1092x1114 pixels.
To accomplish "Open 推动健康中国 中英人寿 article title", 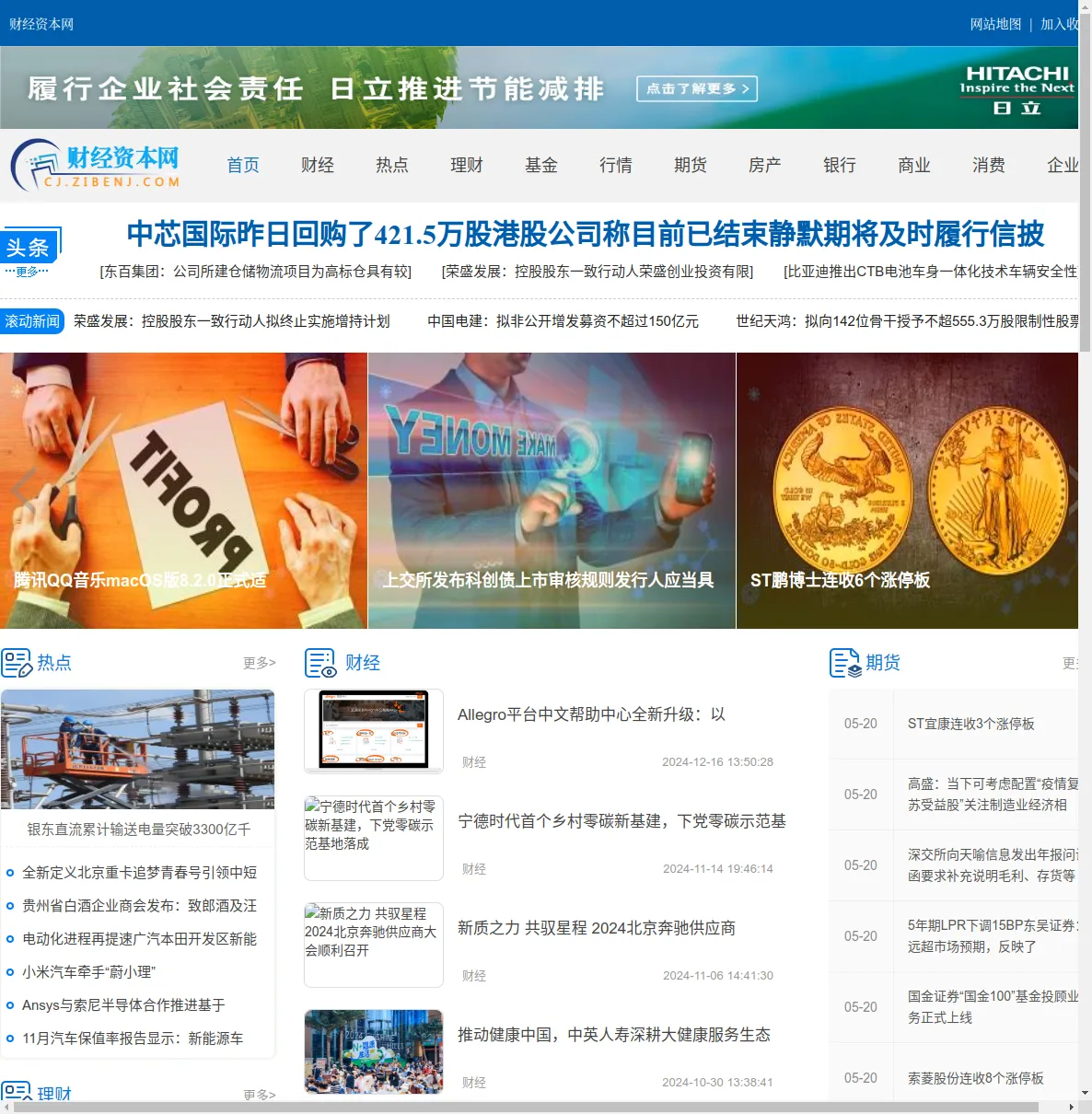I will click(614, 1035).
